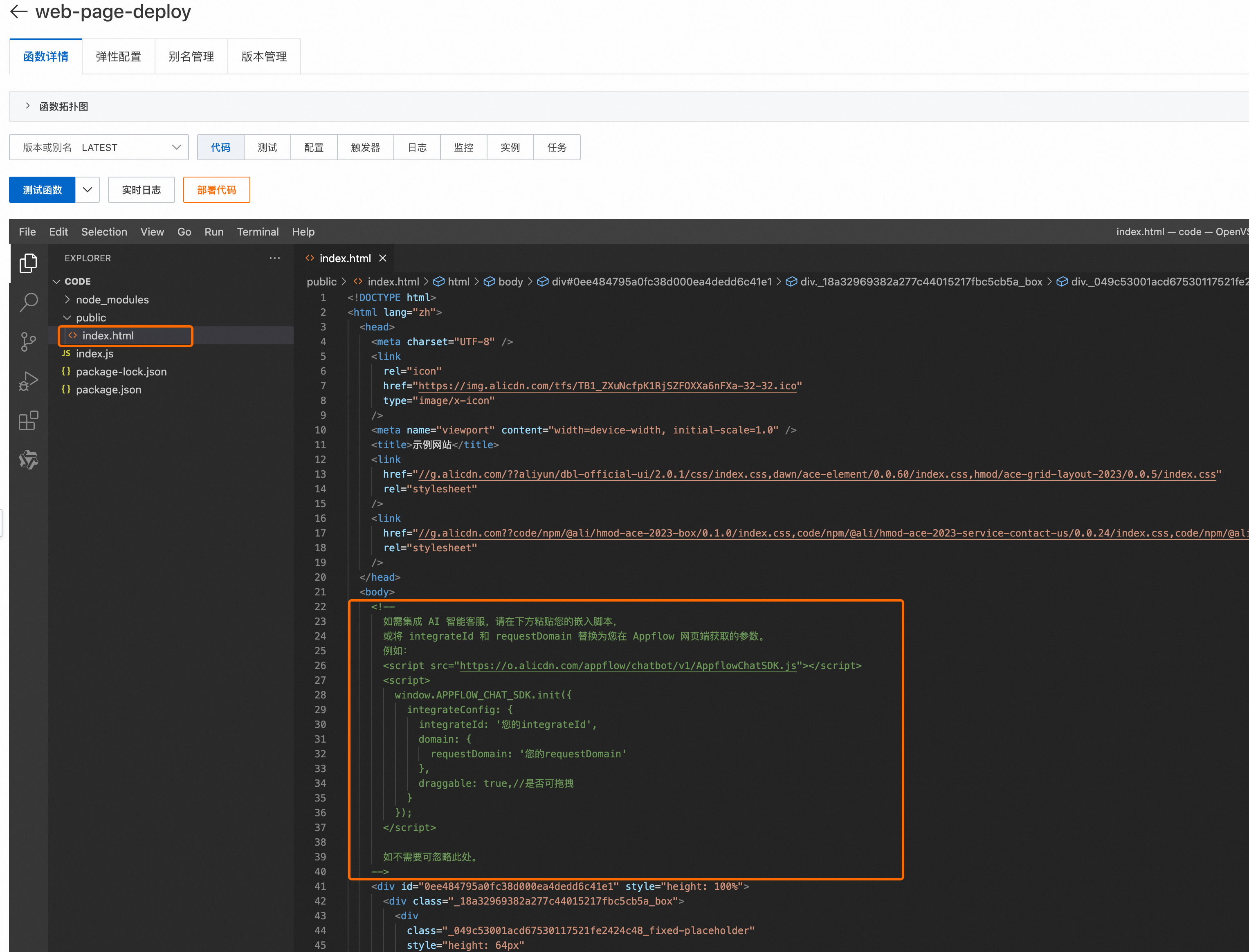Image resolution: width=1249 pixels, height=952 pixels.
Task: Open the Run menu
Action: tap(214, 232)
